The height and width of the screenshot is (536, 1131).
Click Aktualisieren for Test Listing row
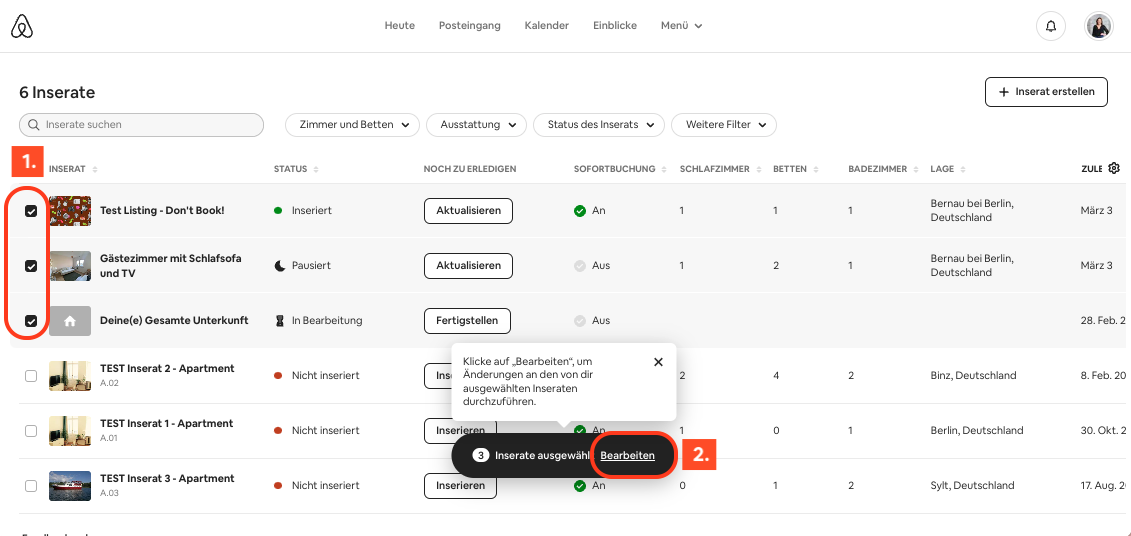(x=468, y=211)
